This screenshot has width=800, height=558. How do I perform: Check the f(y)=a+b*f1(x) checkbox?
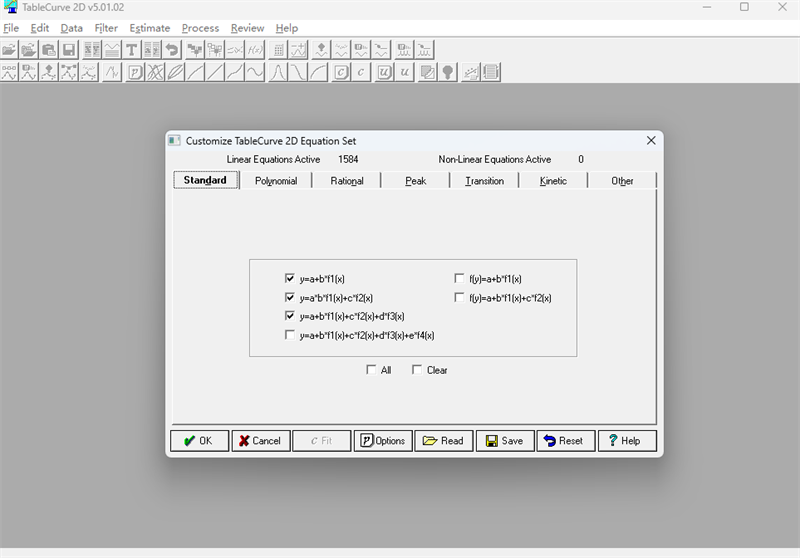point(459,278)
